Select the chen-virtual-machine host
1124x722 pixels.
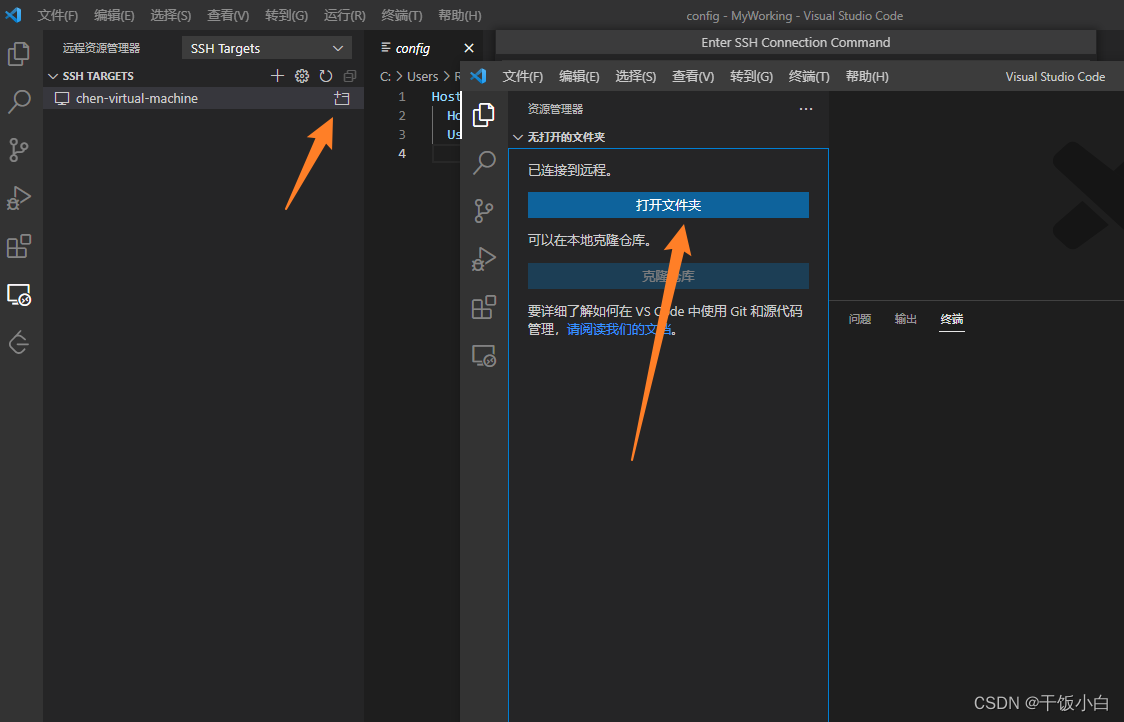[204, 98]
